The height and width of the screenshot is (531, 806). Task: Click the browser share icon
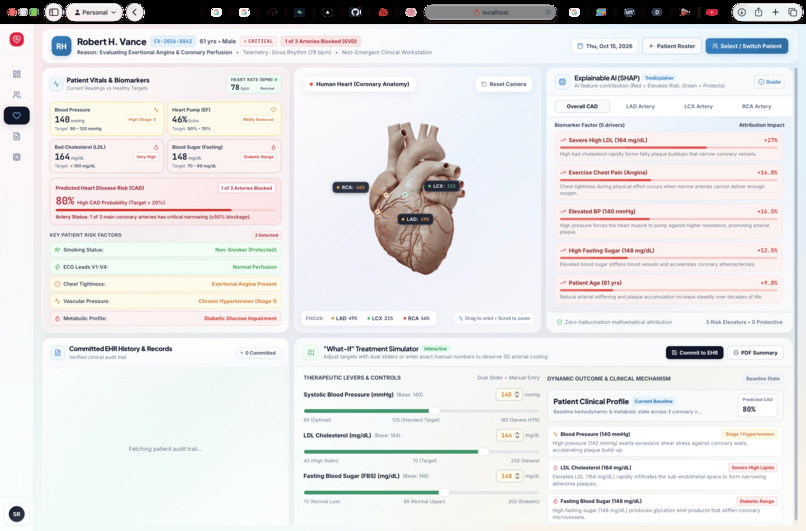[758, 12]
